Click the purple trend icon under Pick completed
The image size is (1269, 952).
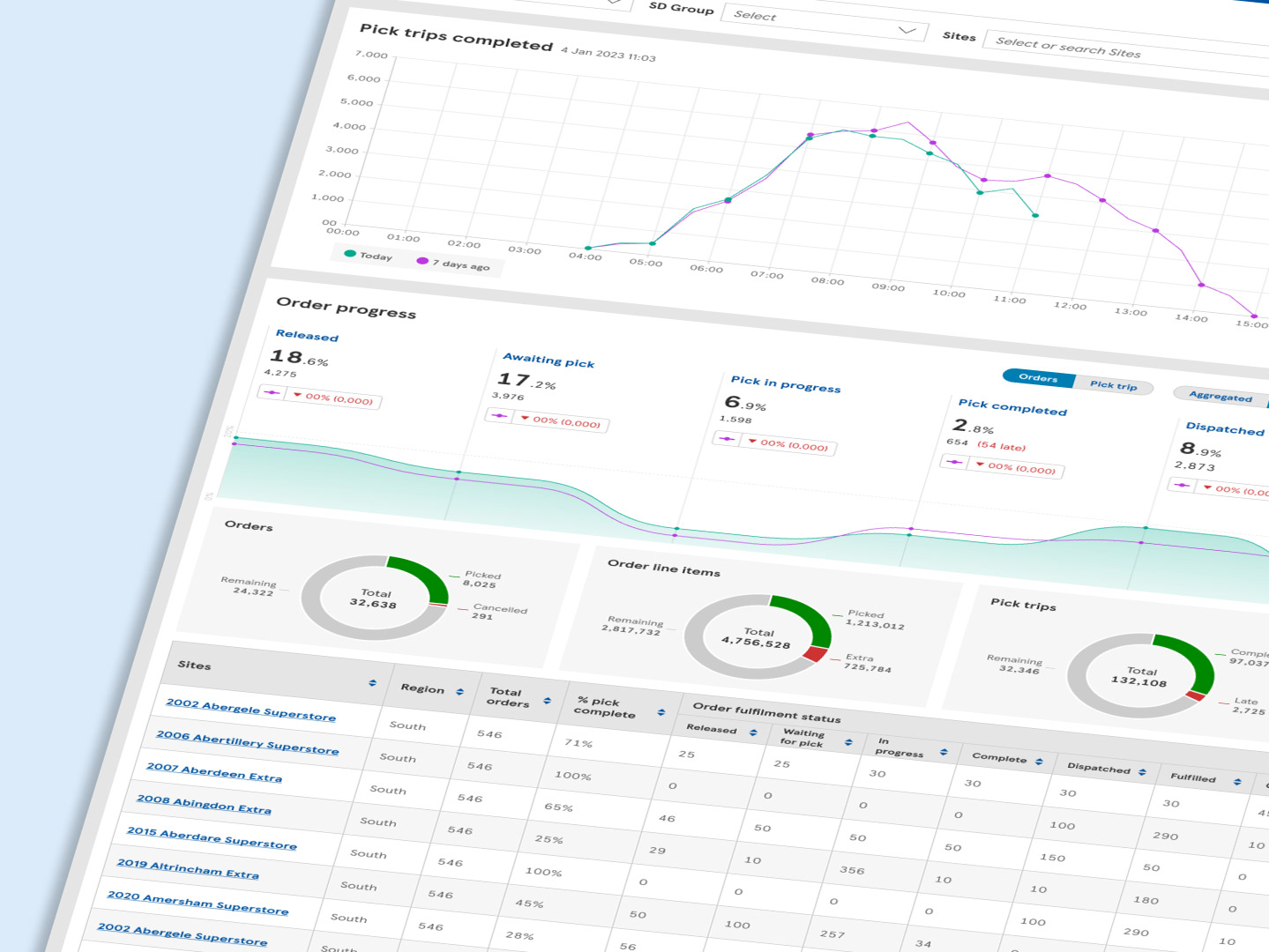(x=954, y=461)
